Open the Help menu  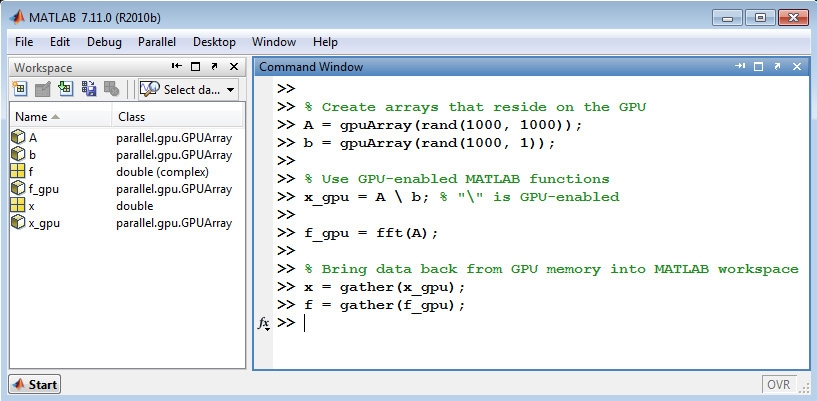click(325, 42)
